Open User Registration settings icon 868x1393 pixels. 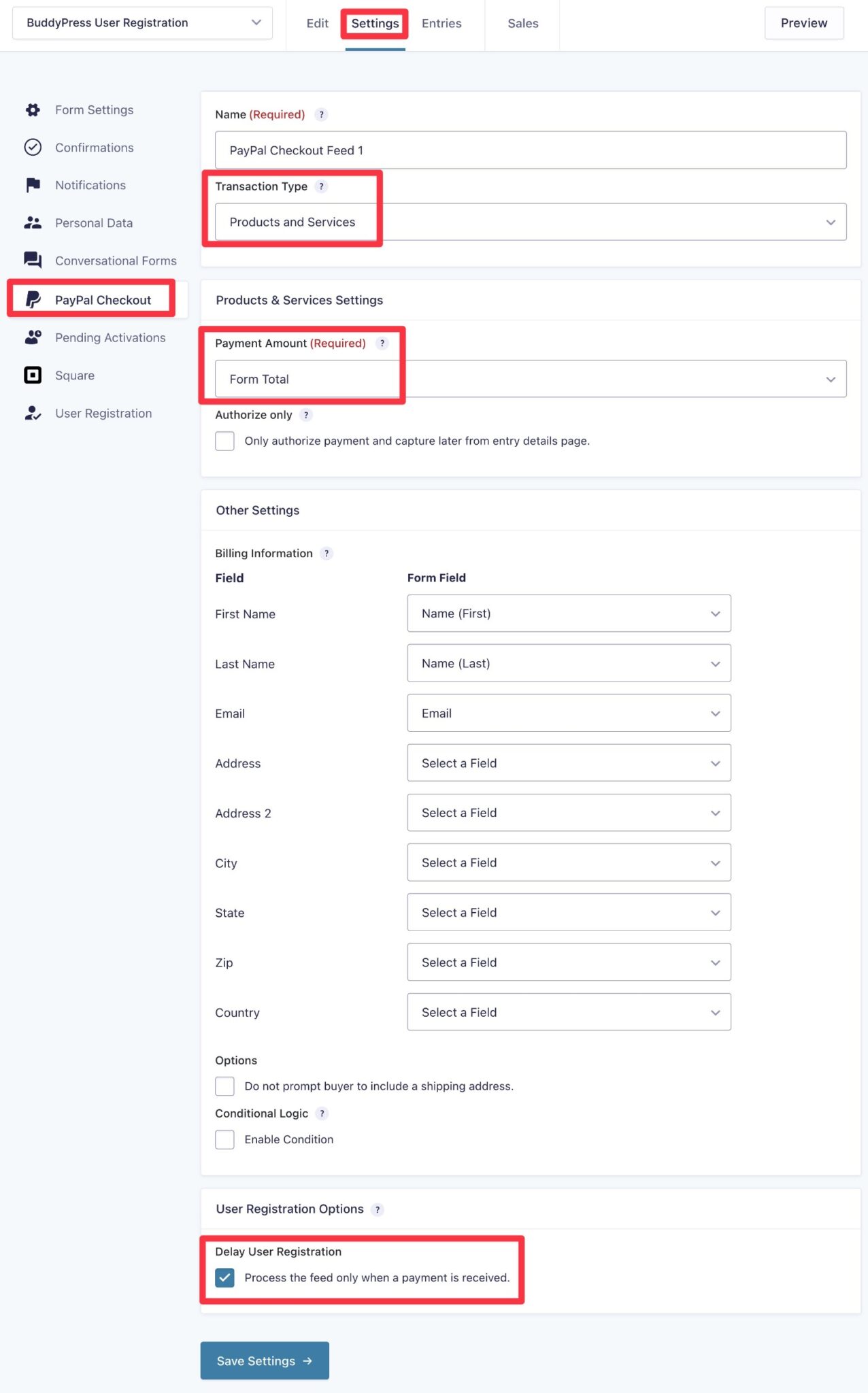pyautogui.click(x=33, y=413)
